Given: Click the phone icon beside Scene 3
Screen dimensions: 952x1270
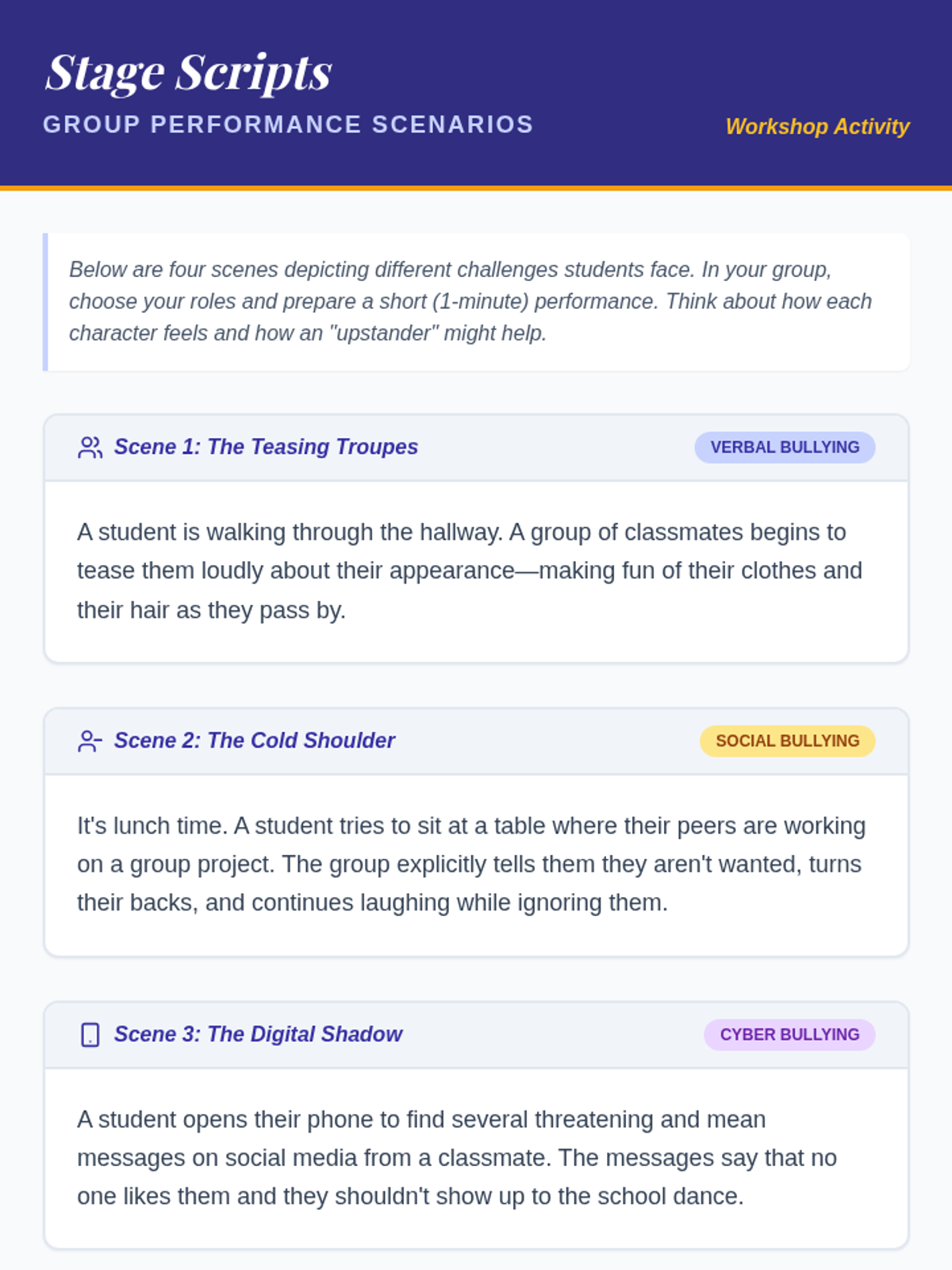Looking at the screenshot, I should tap(90, 1035).
